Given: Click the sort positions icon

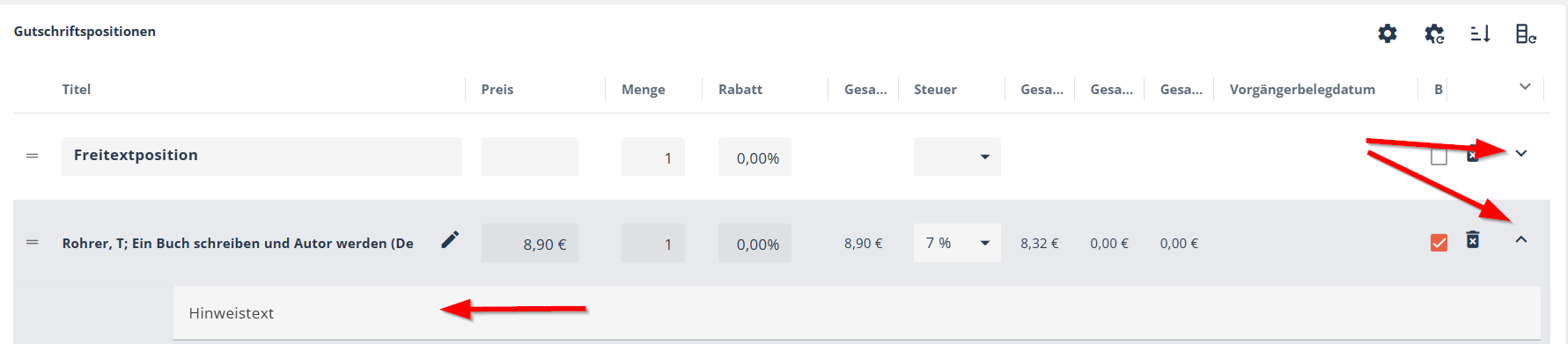Looking at the screenshot, I should click(x=1481, y=33).
